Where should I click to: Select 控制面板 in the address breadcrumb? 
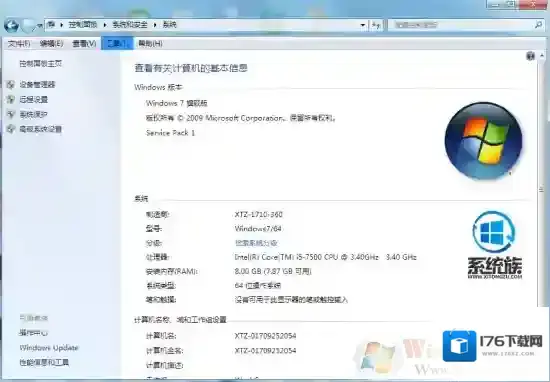(82, 25)
